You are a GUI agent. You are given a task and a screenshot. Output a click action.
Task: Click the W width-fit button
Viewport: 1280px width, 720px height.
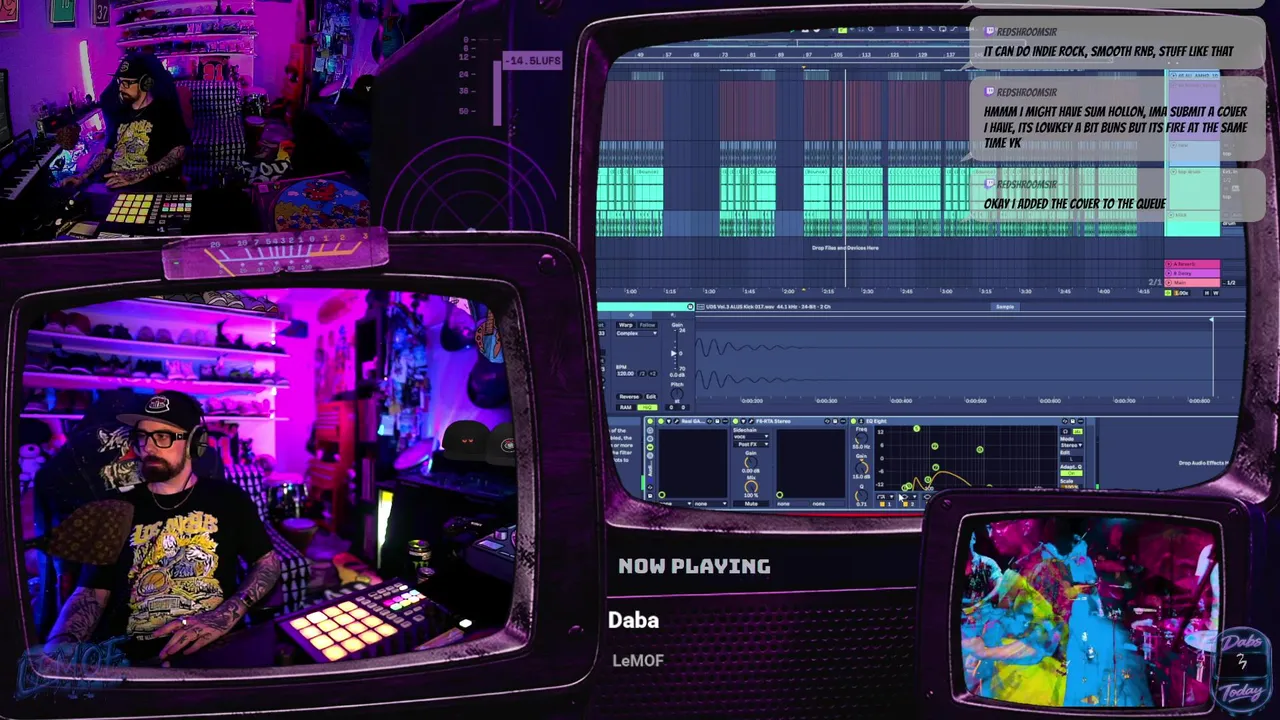tap(1216, 293)
